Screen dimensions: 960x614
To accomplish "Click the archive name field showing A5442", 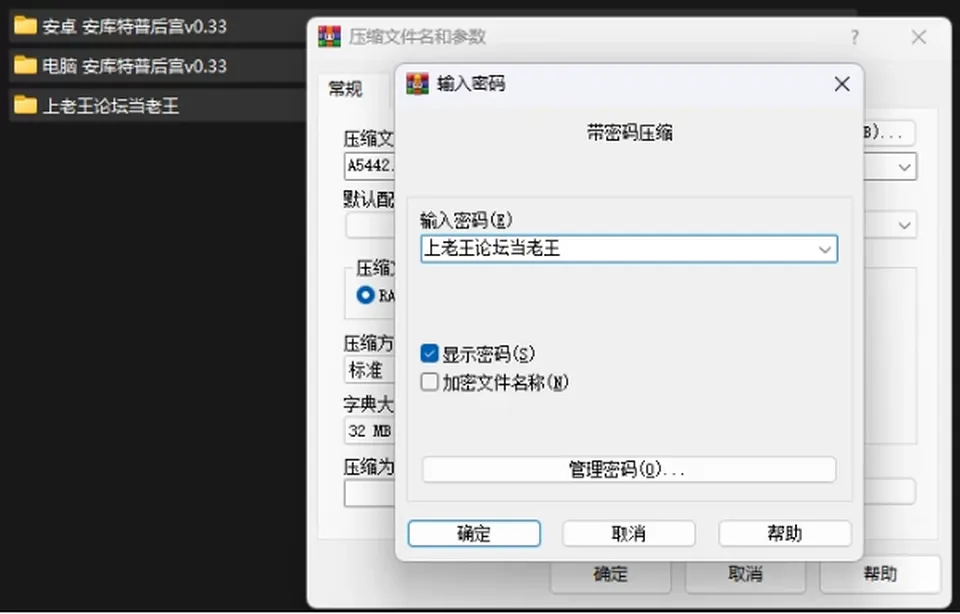I will (x=370, y=166).
